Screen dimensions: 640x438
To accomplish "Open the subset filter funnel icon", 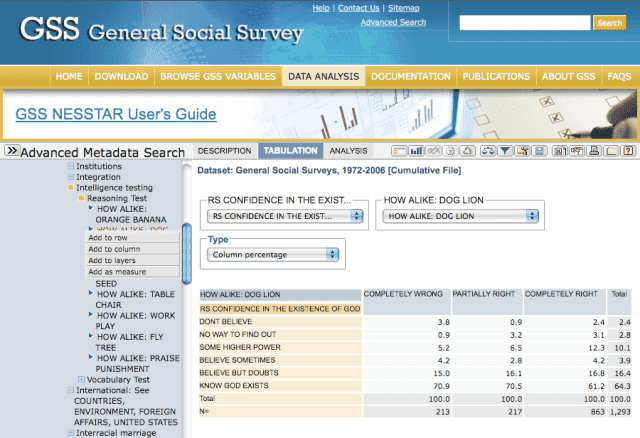I will coord(504,151).
